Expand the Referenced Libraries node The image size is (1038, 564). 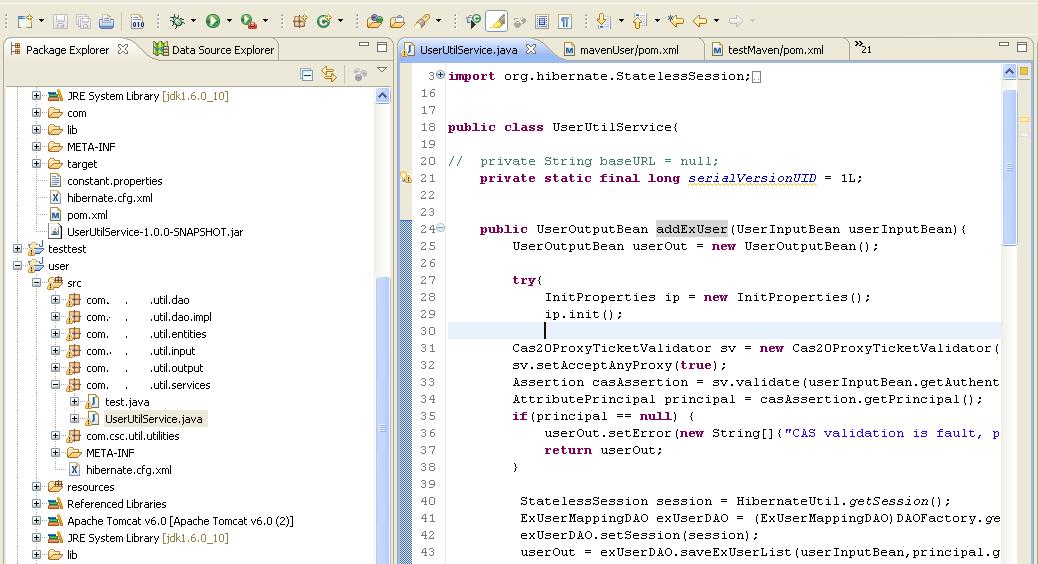pyautogui.click(x=36, y=504)
